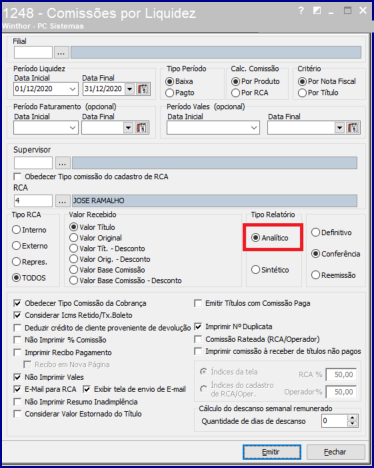The height and width of the screenshot is (468, 374).
Task: Select Valor Original option
Action: (96, 238)
